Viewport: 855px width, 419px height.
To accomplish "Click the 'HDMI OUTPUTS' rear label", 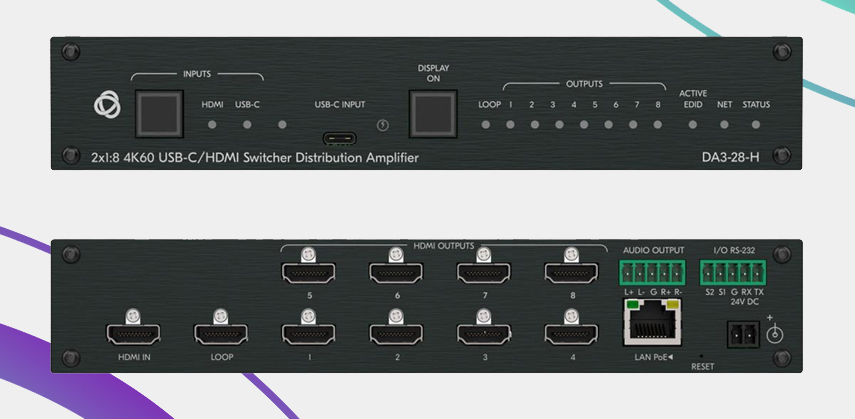I will tap(443, 246).
